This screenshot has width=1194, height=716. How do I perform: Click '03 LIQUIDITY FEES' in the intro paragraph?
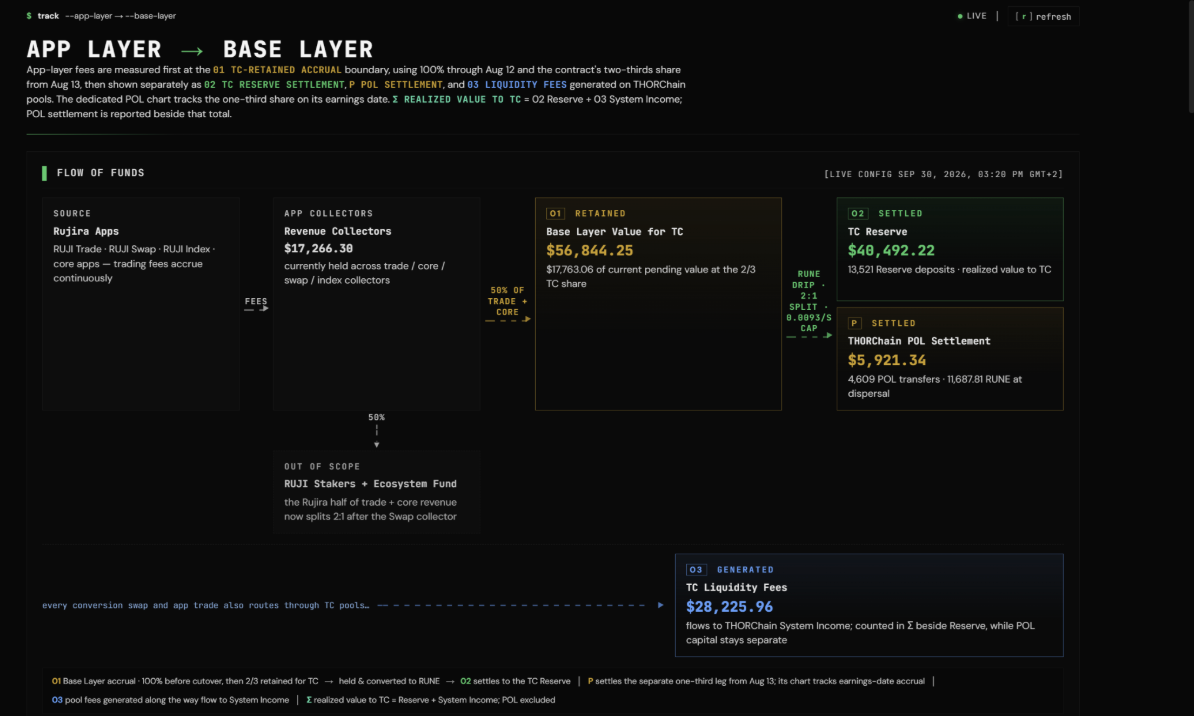pyautogui.click(x=517, y=85)
